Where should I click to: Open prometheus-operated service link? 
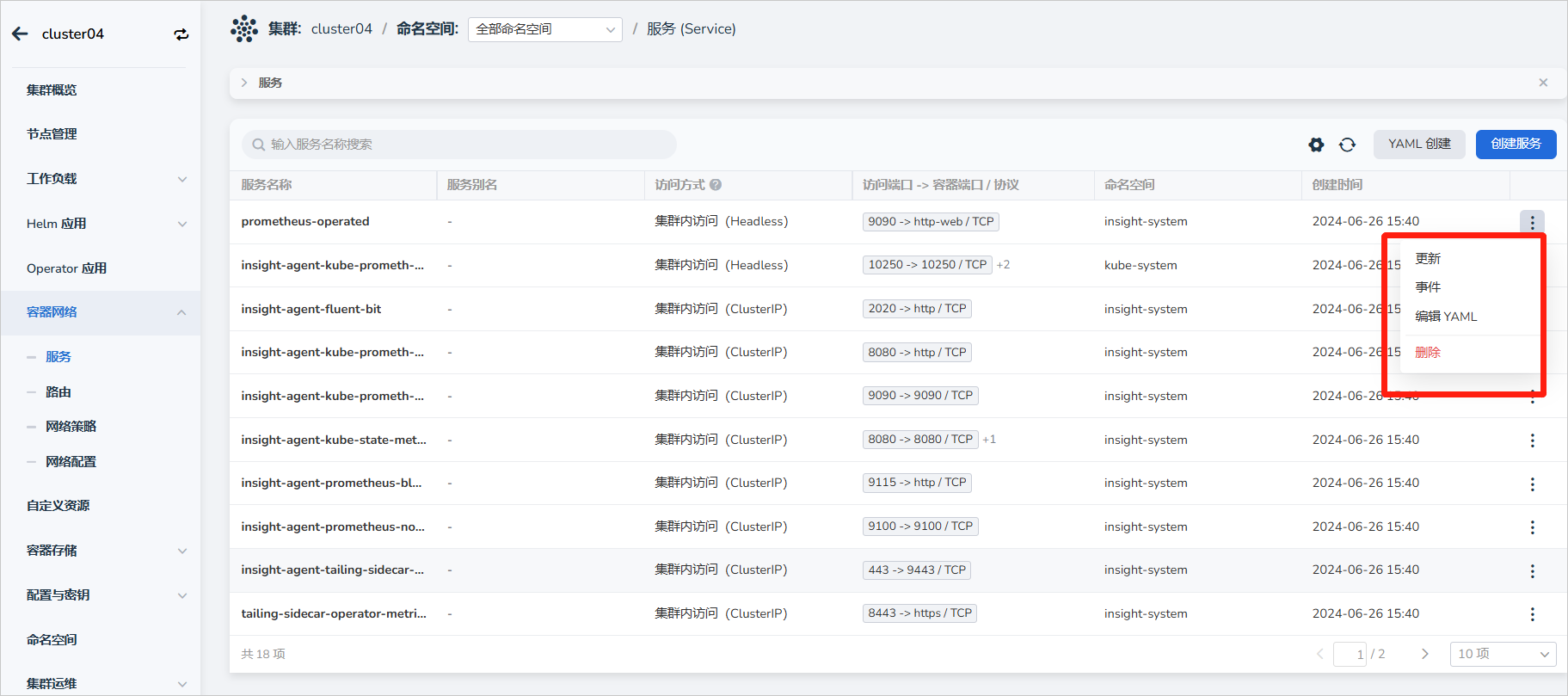click(305, 222)
